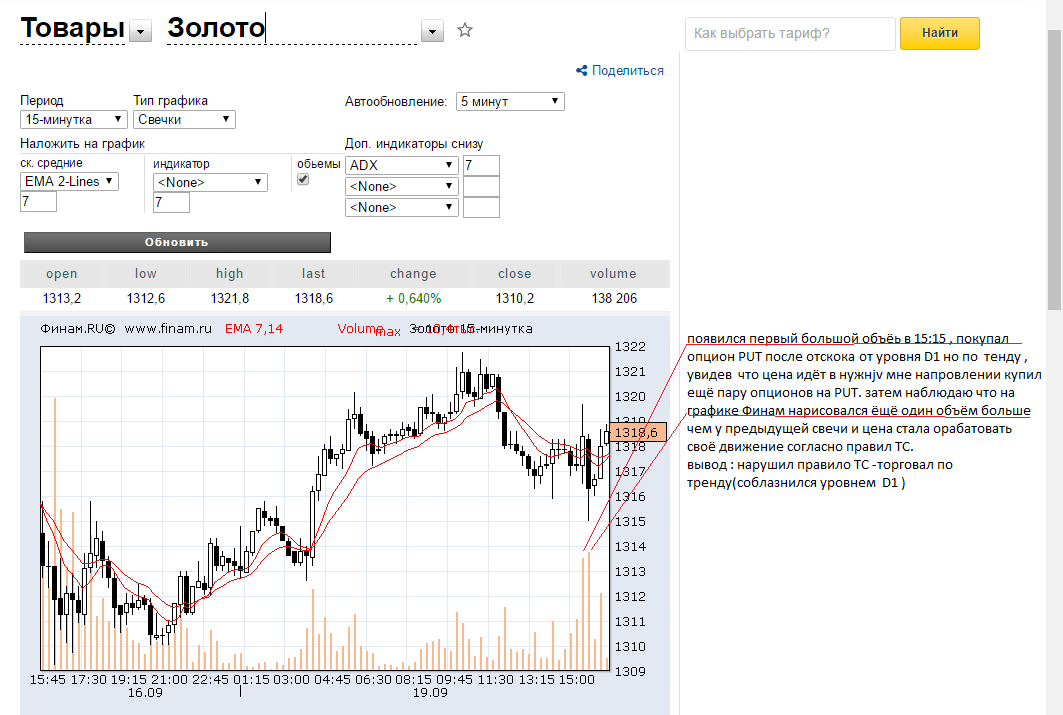Click the orange 1318,6 price label on chart

636,432
